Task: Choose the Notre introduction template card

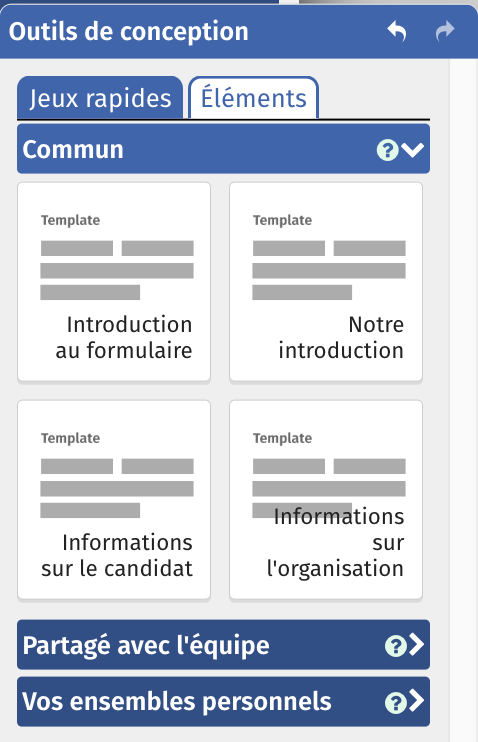Action: point(326,282)
